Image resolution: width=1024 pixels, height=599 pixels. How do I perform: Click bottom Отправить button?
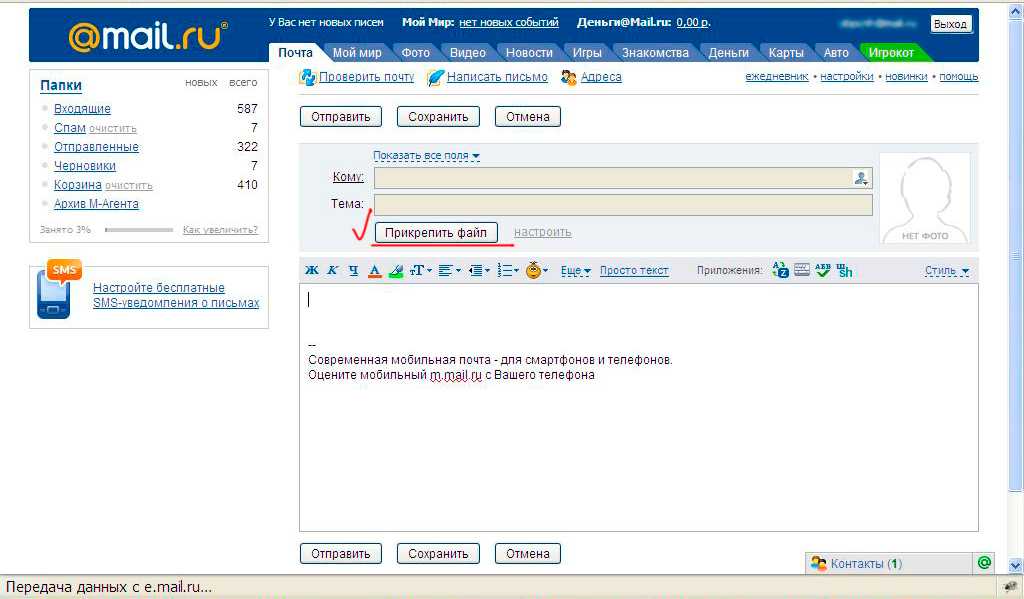click(x=341, y=554)
